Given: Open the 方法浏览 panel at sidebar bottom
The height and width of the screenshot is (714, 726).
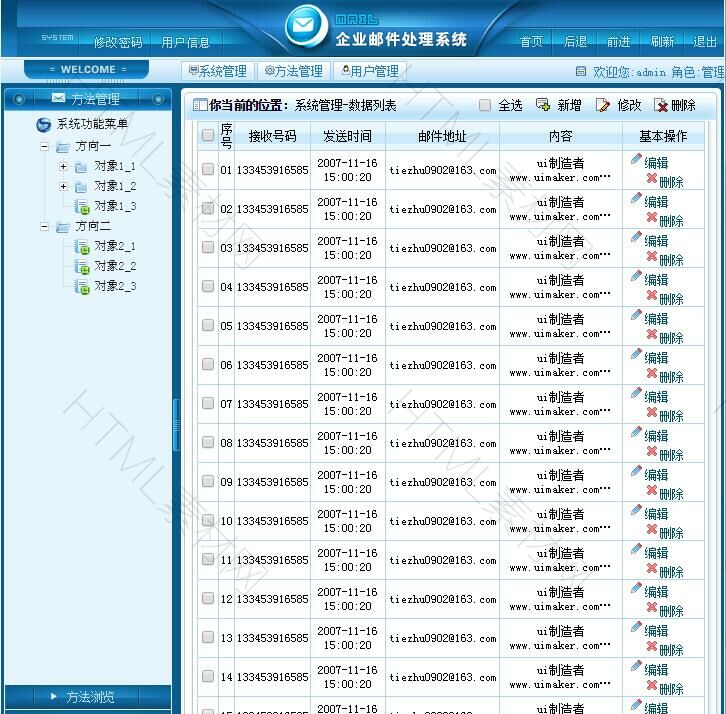Looking at the screenshot, I should (x=86, y=697).
